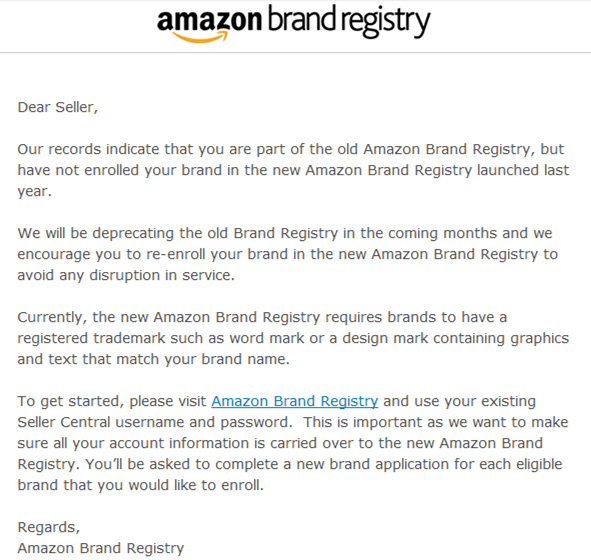Click the line 'brand that you would like to enroll.'
The width and height of the screenshot is (591, 560).
click(141, 485)
